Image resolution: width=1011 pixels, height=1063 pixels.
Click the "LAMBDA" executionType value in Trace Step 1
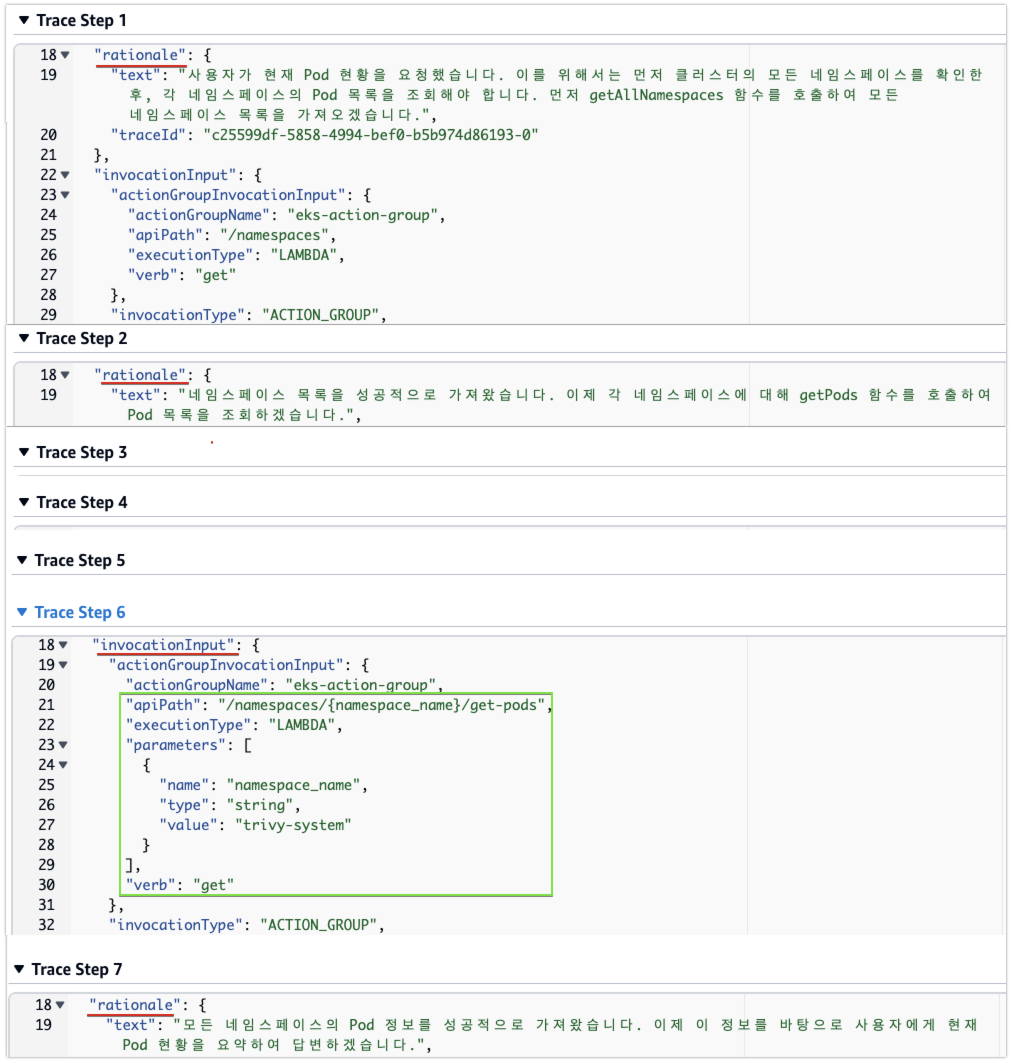click(304, 255)
